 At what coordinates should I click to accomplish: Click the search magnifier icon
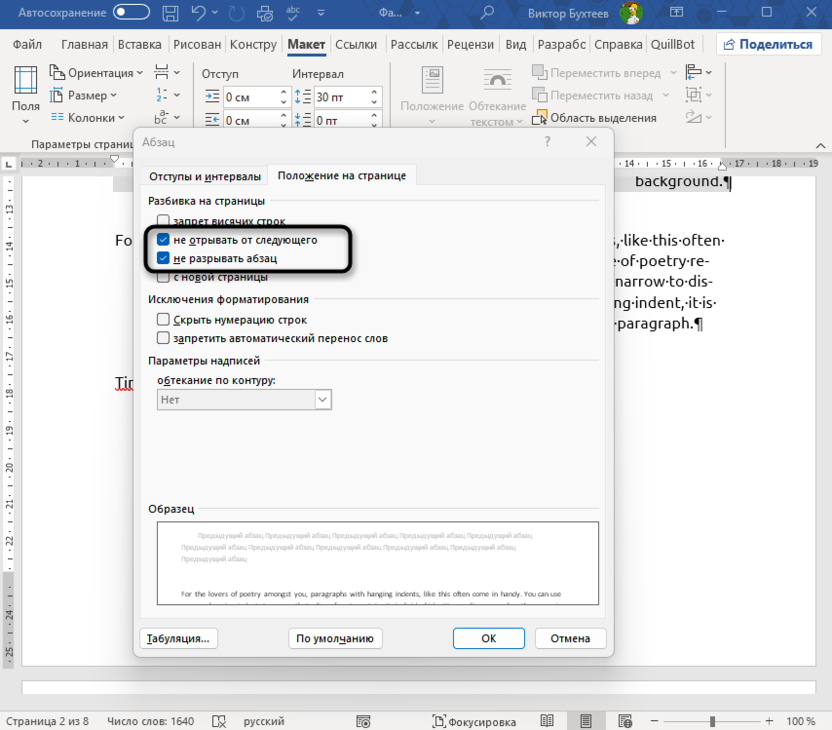click(487, 13)
